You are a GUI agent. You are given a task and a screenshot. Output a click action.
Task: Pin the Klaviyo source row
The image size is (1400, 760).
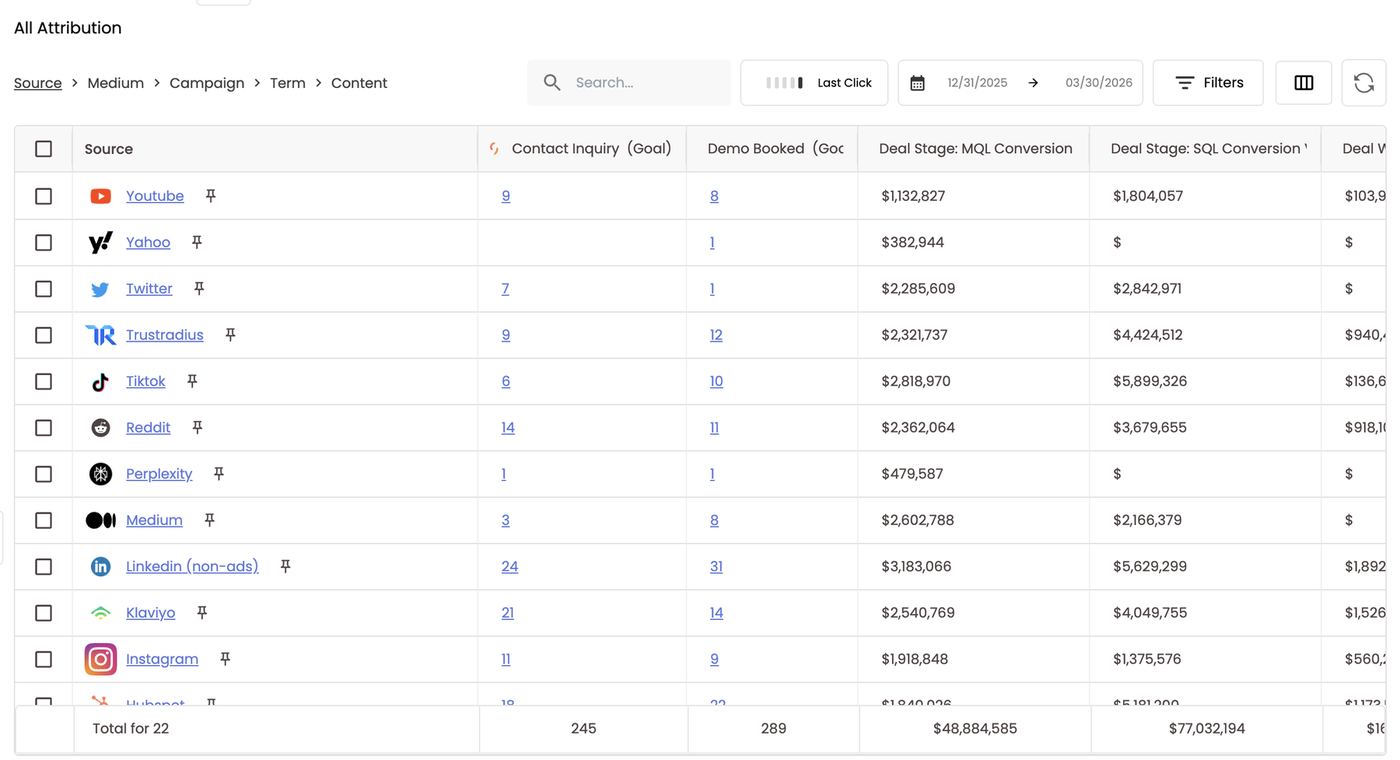(202, 613)
